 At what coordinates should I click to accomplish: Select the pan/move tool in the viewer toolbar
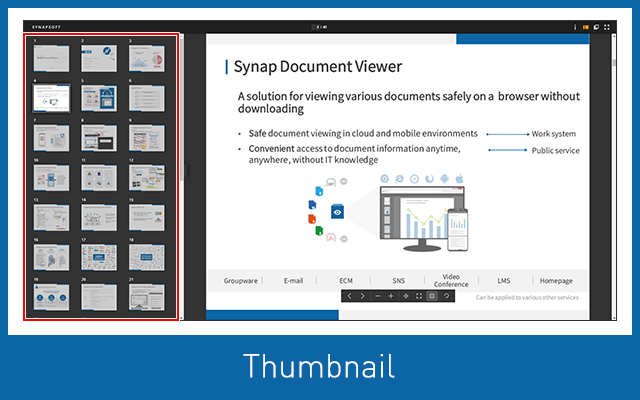406,296
